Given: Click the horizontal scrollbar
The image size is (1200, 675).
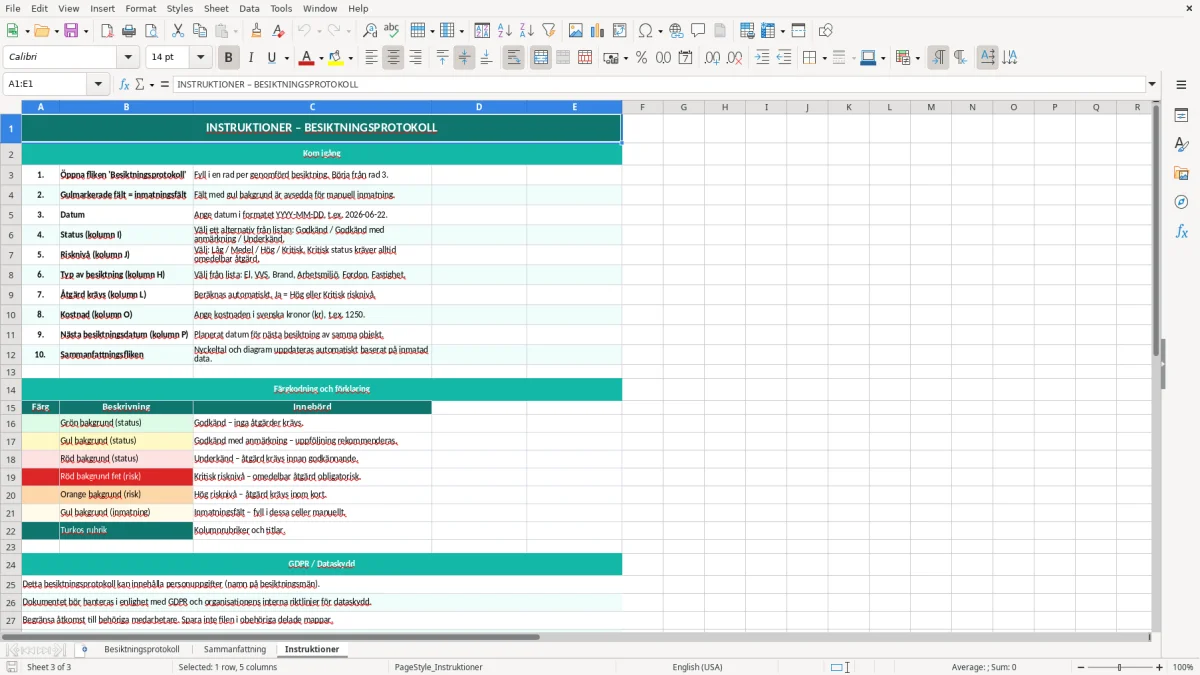Looking at the screenshot, I should 270,637.
